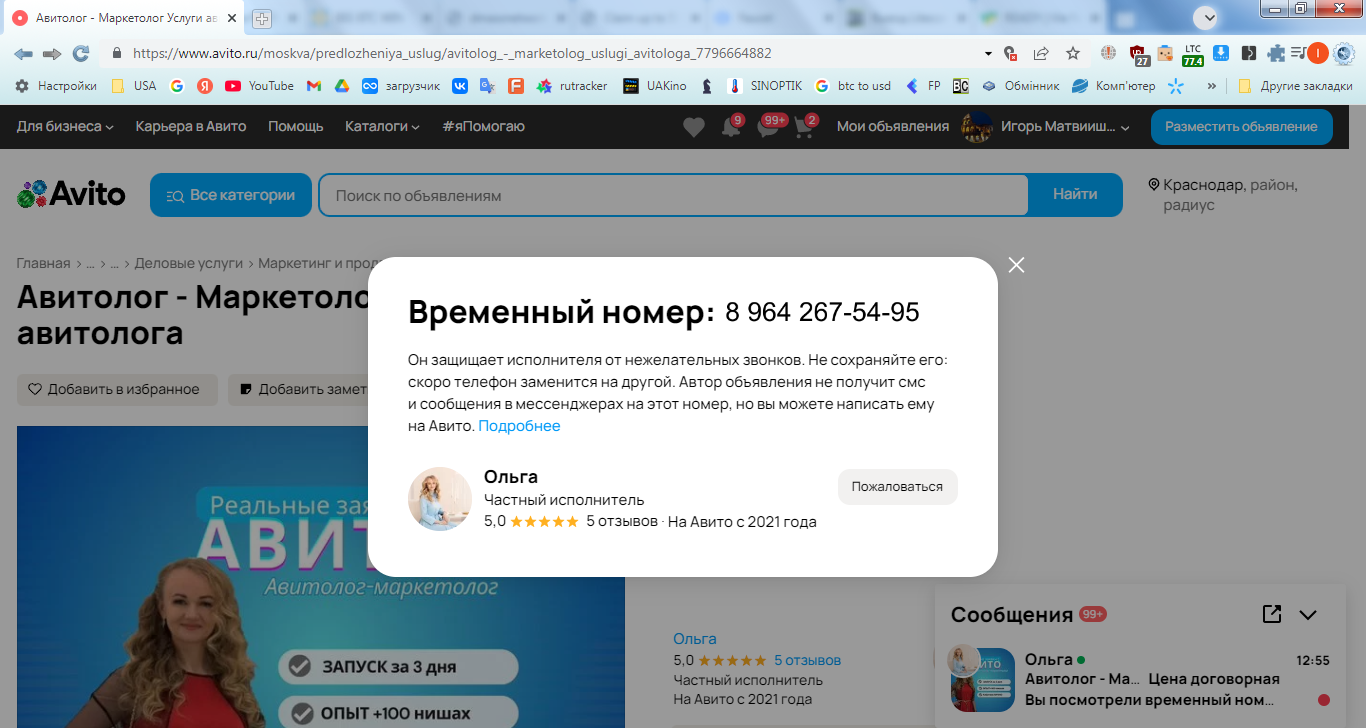1366x728 pixels.
Task: Click Добавить в избранное button
Action: (x=117, y=389)
